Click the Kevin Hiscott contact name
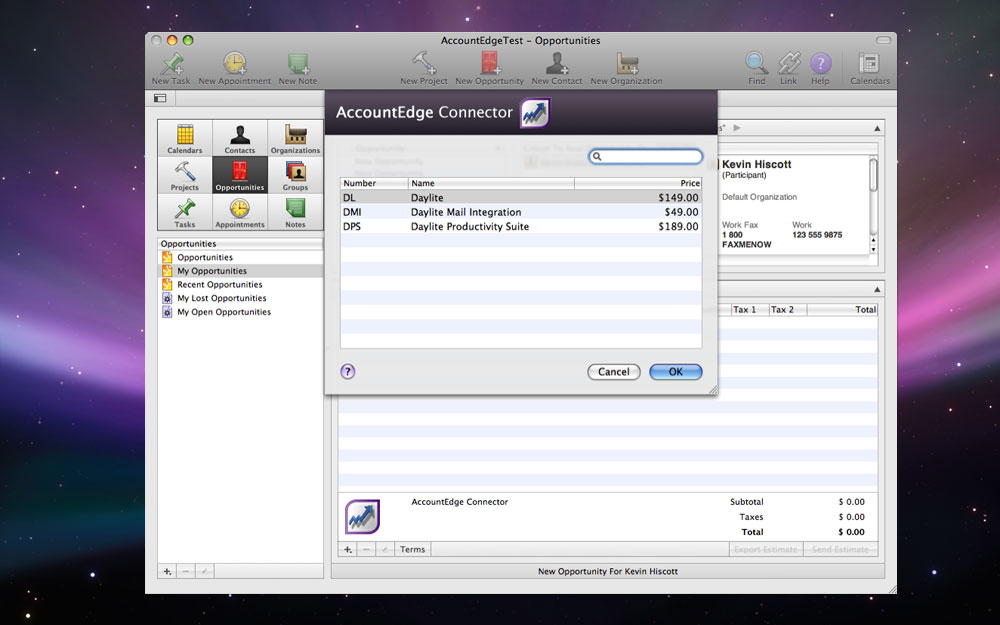 pyautogui.click(x=756, y=165)
